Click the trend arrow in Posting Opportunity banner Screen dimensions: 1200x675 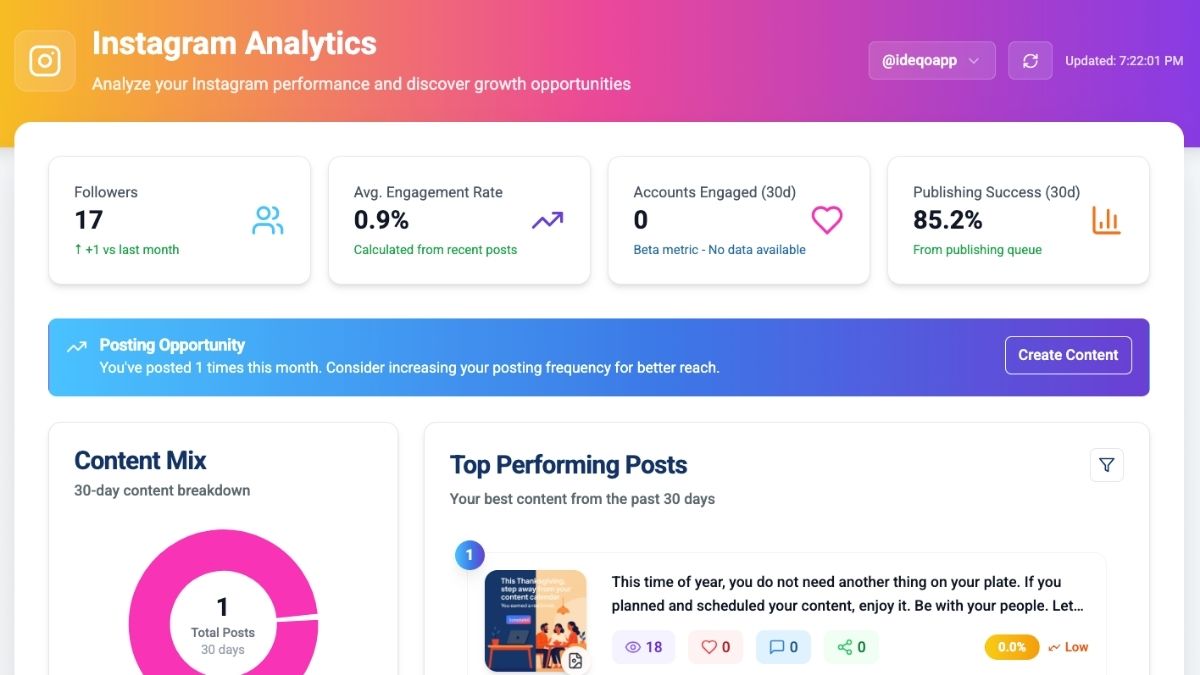tap(77, 345)
